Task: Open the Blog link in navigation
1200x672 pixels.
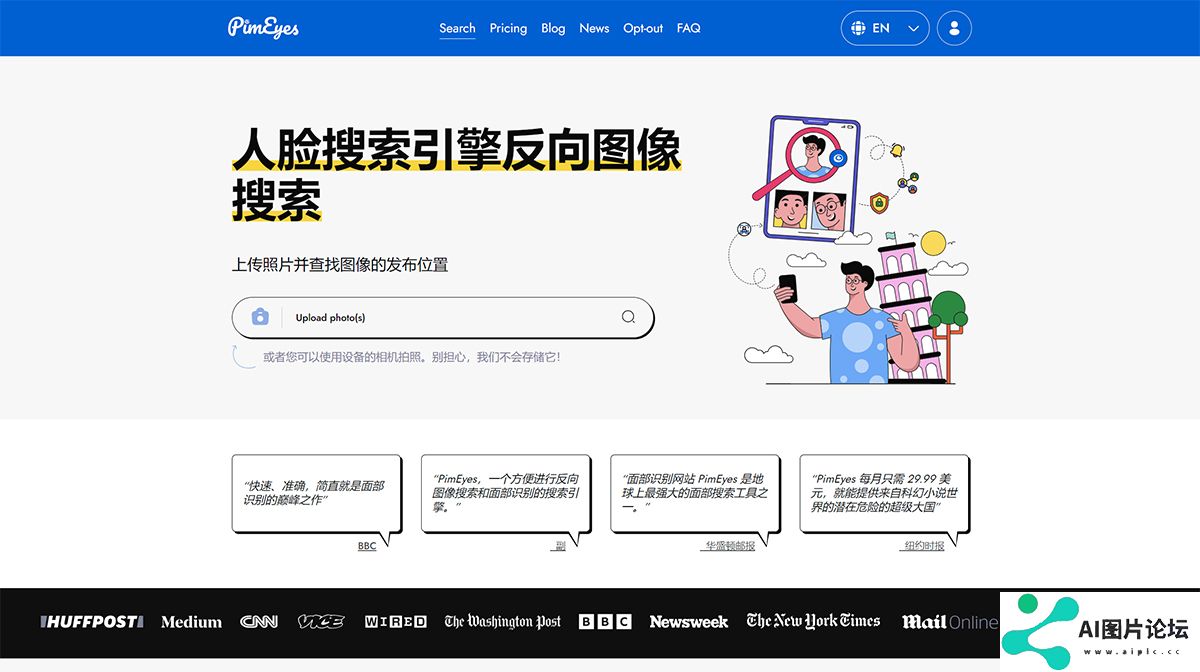Action: [x=553, y=28]
